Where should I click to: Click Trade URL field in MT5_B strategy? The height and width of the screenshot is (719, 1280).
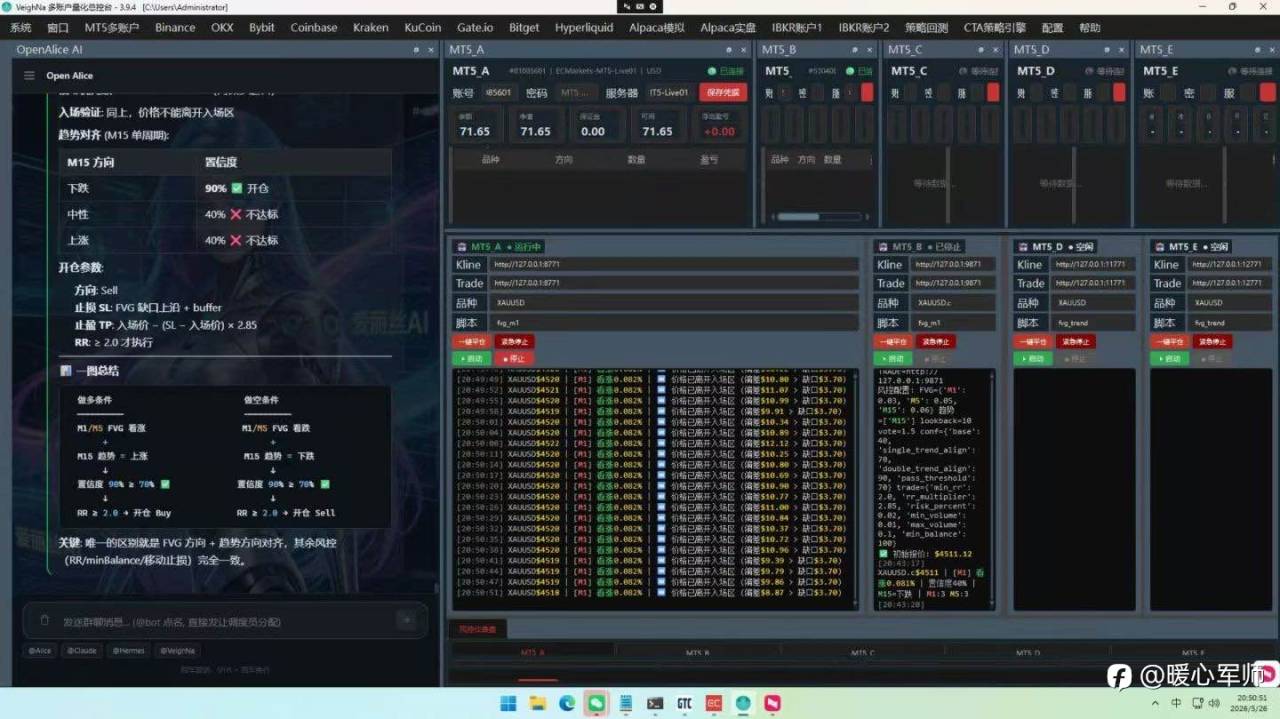pos(953,283)
